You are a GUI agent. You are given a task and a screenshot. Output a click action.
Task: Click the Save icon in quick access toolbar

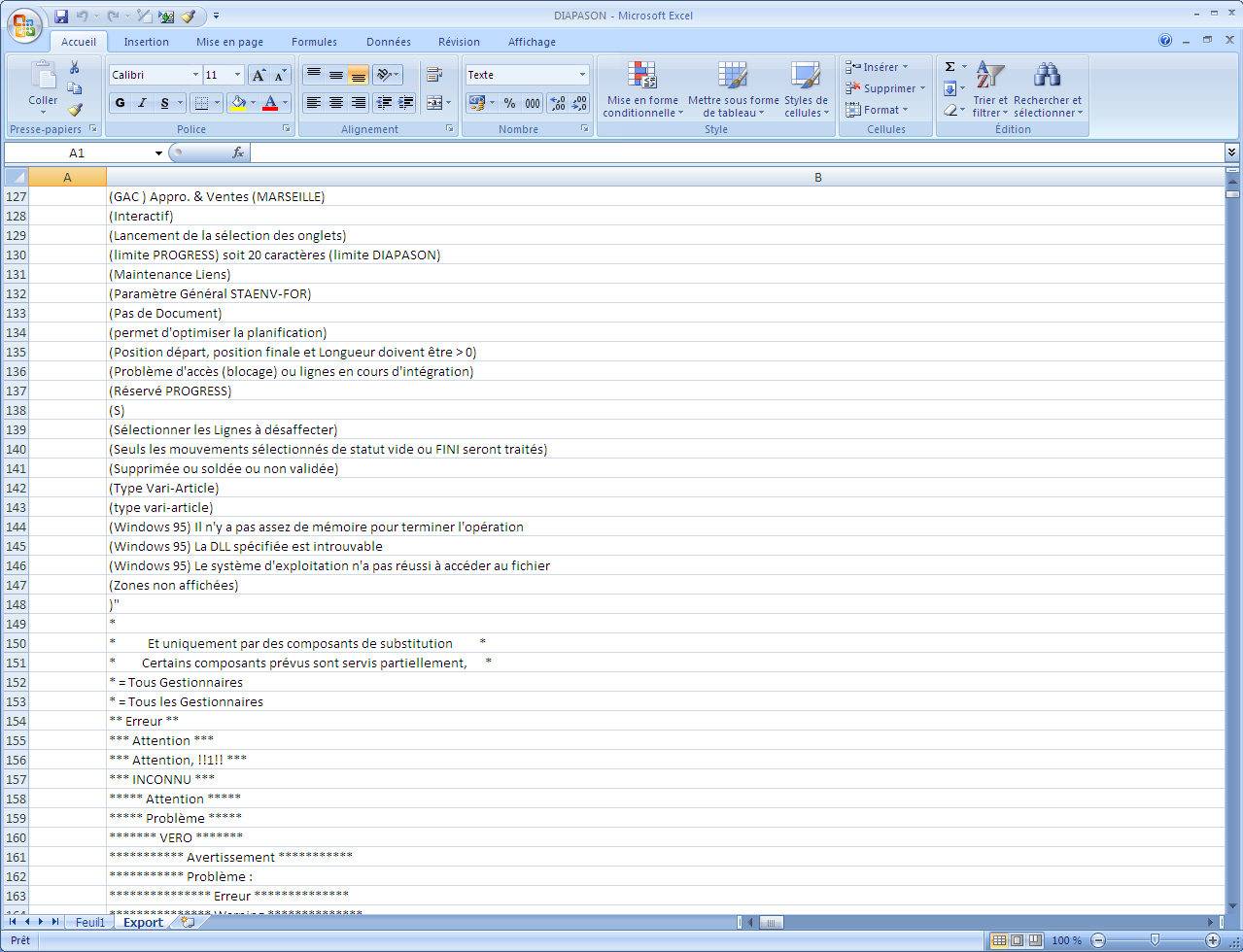coord(61,16)
